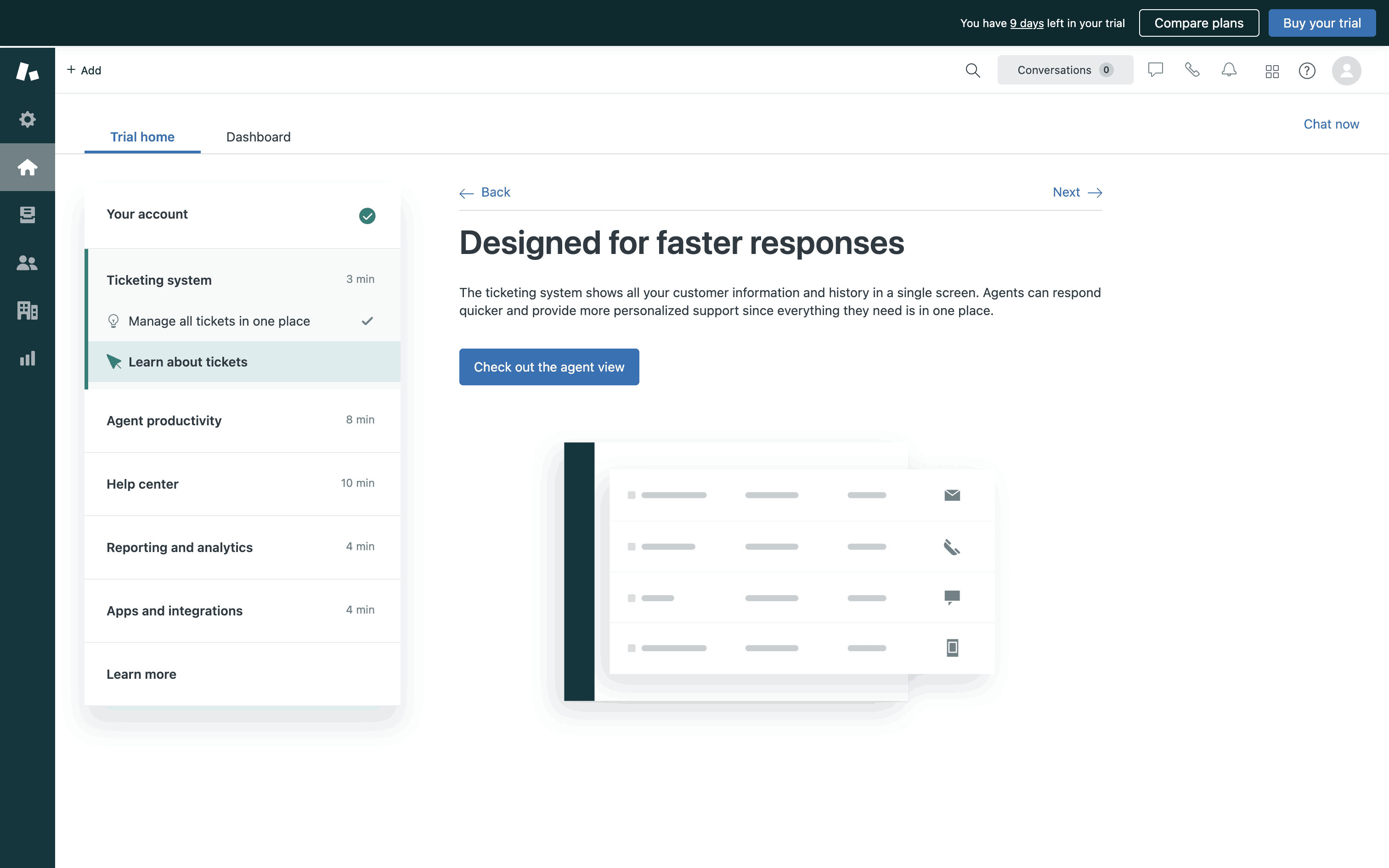The height and width of the screenshot is (868, 1389).
Task: Open the products grid icon
Action: (1272, 71)
